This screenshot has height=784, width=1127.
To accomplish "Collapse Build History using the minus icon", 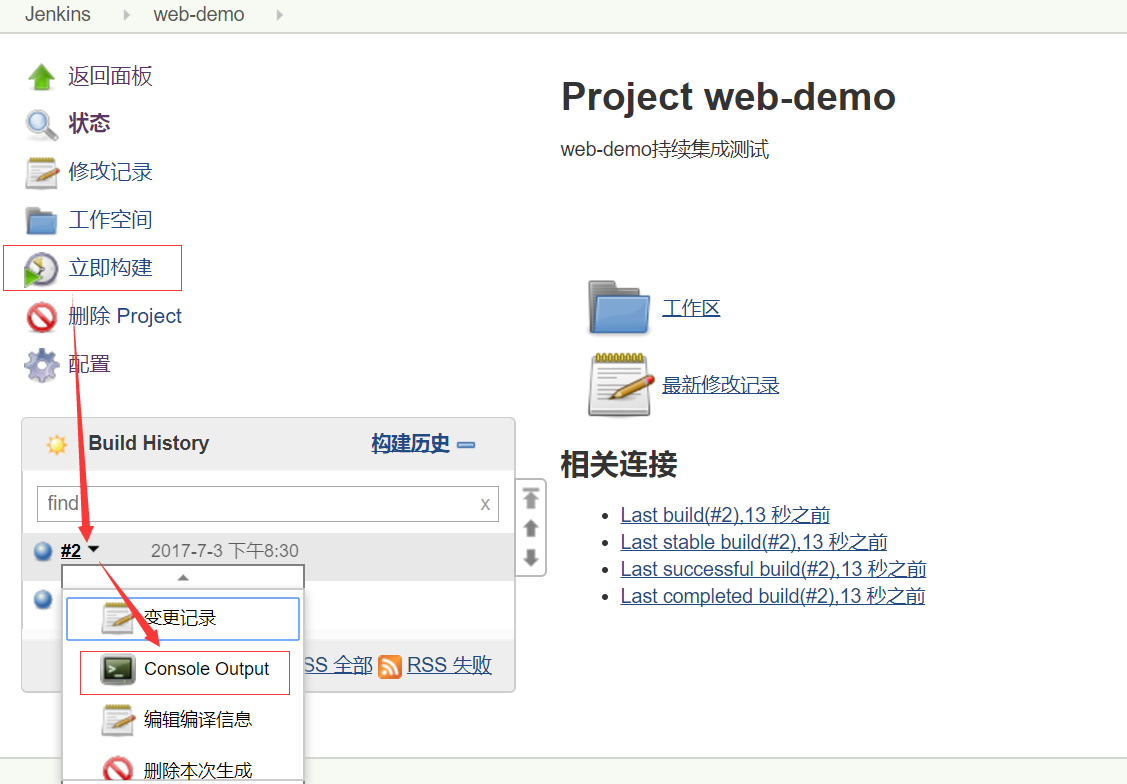I will (x=466, y=444).
